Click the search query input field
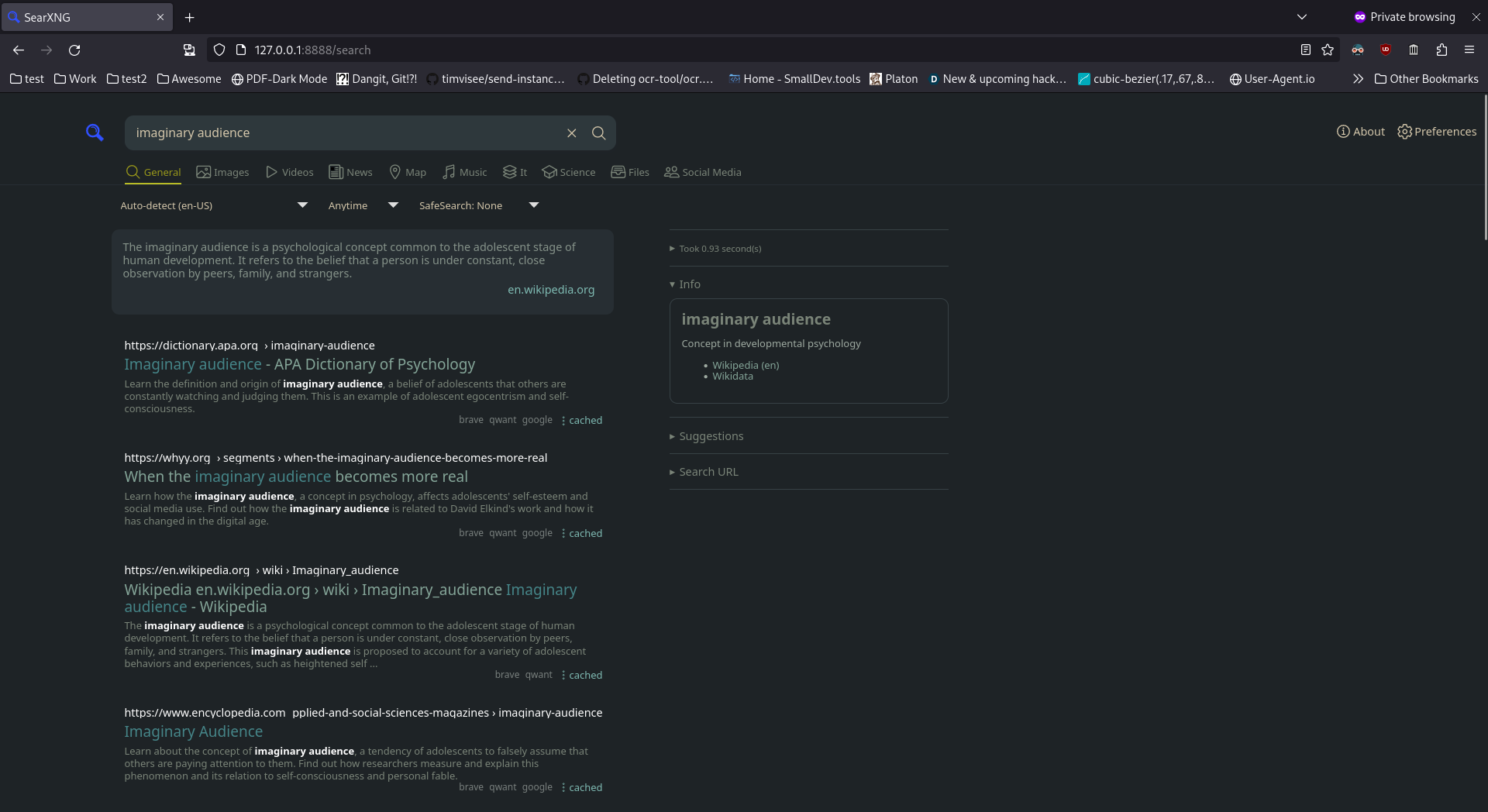This screenshot has height=812, width=1488. pyautogui.click(x=345, y=133)
